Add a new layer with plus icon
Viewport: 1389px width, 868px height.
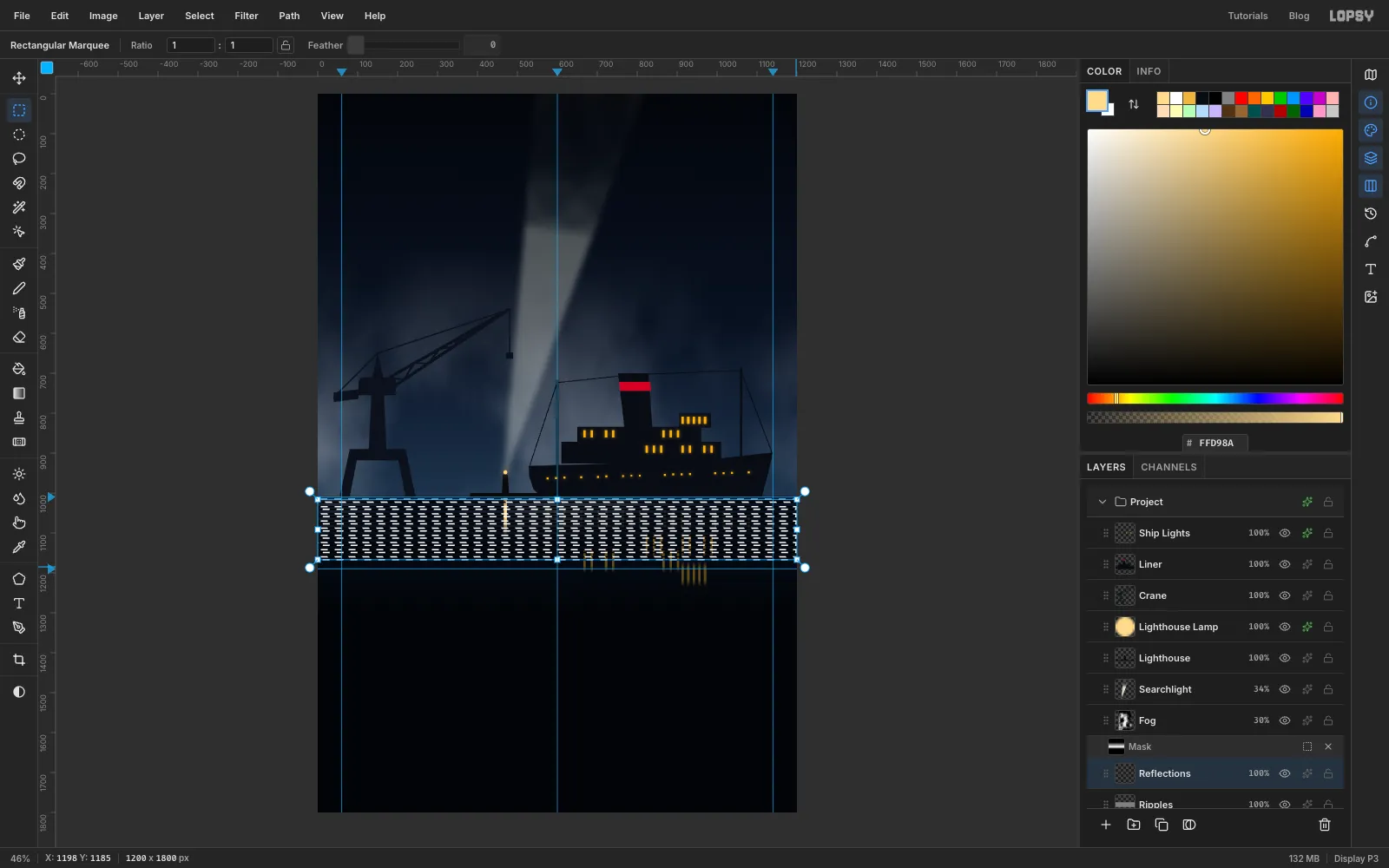coord(1106,825)
